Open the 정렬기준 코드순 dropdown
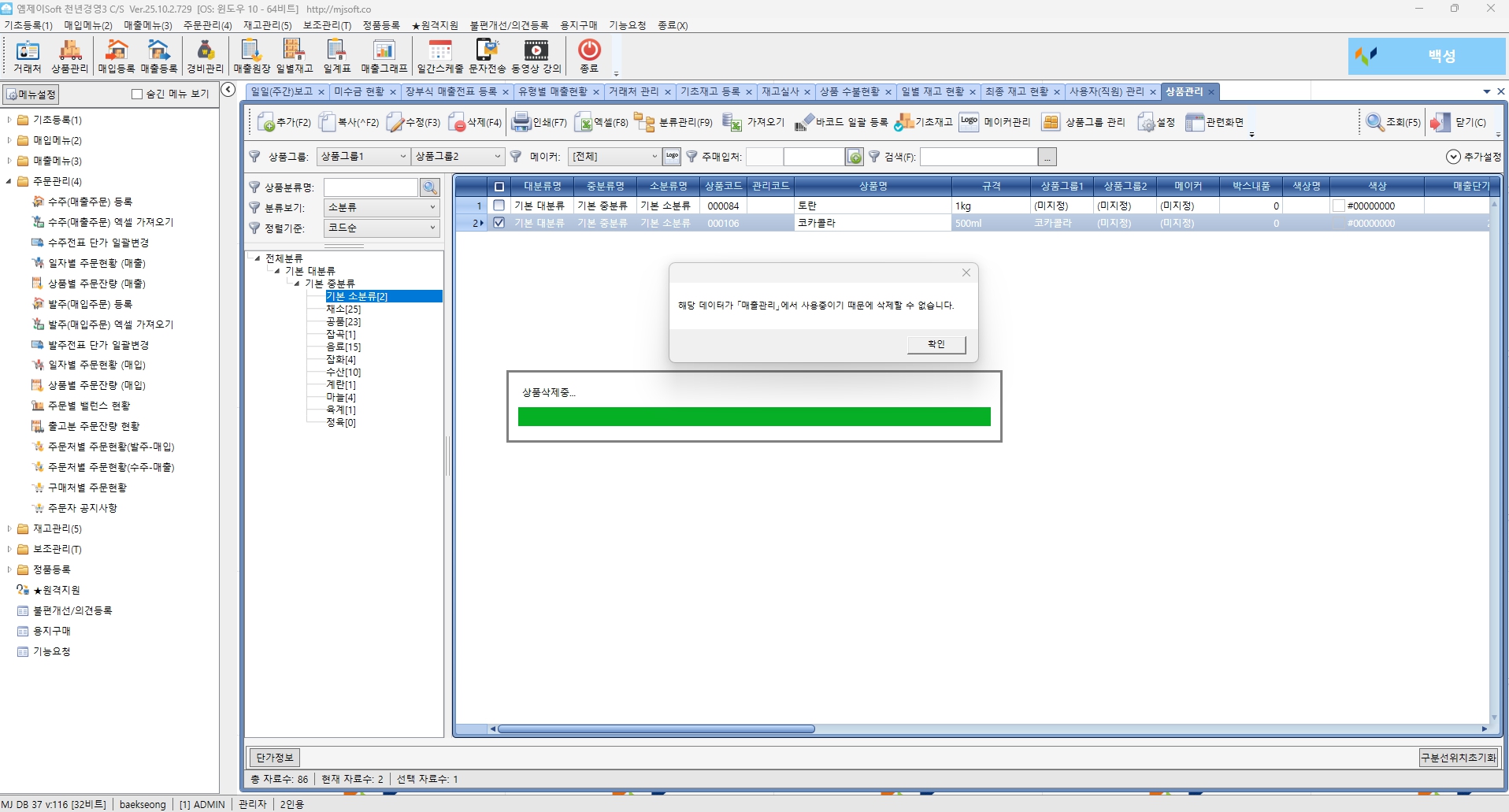 click(382, 228)
